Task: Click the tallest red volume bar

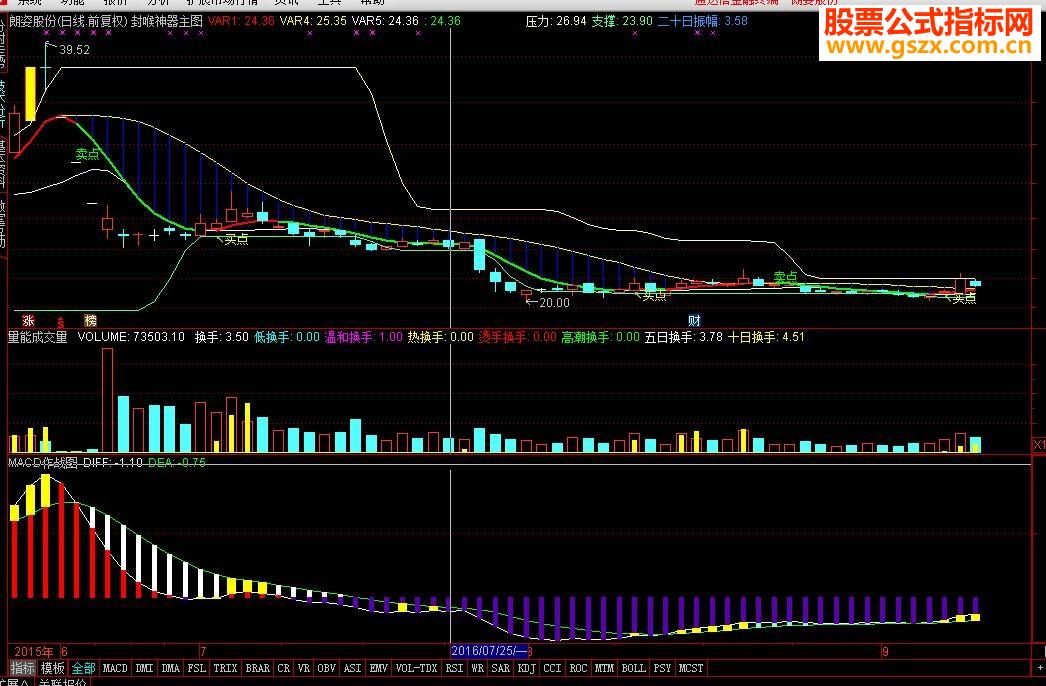Action: [107, 400]
